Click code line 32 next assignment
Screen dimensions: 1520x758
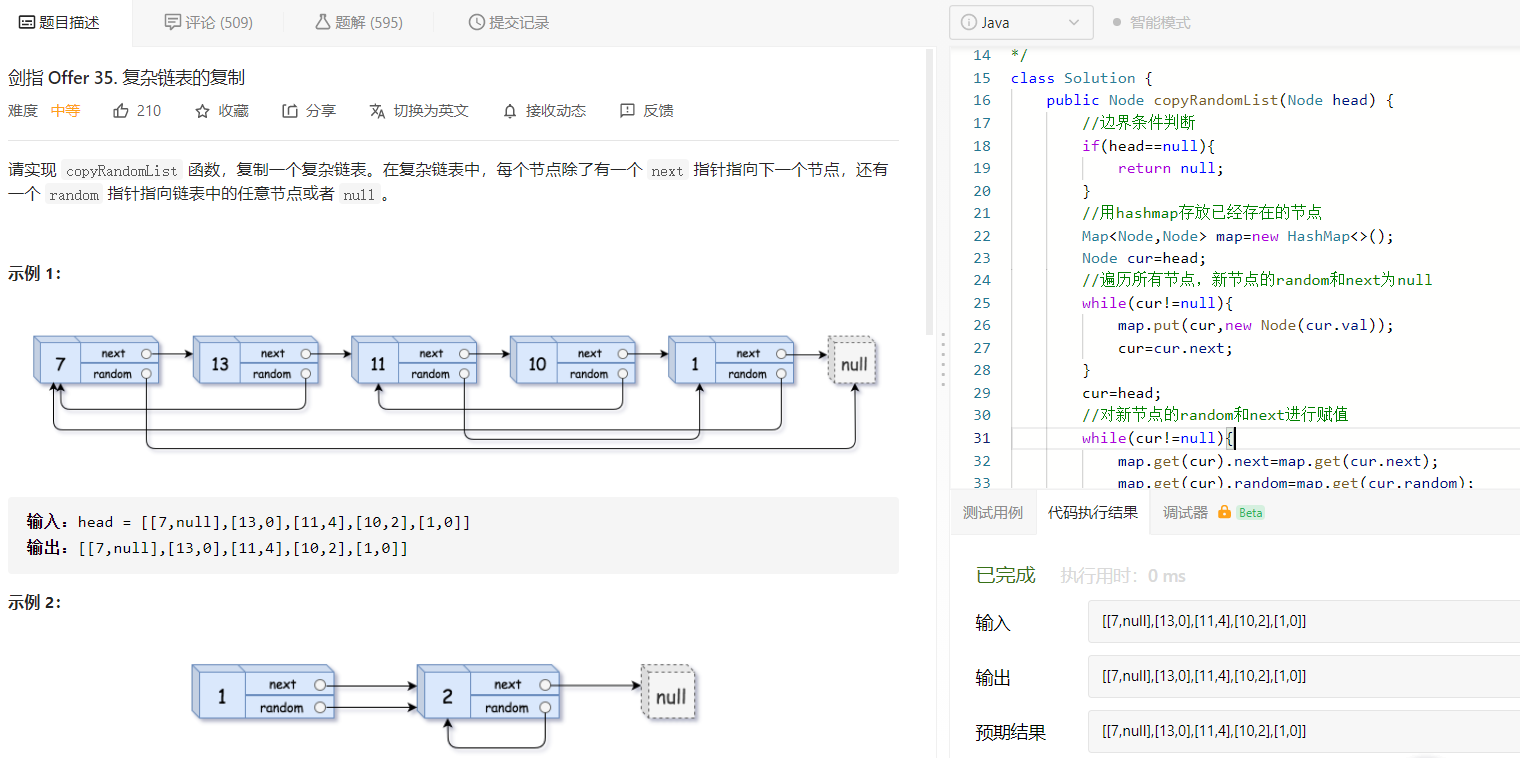click(1278, 461)
